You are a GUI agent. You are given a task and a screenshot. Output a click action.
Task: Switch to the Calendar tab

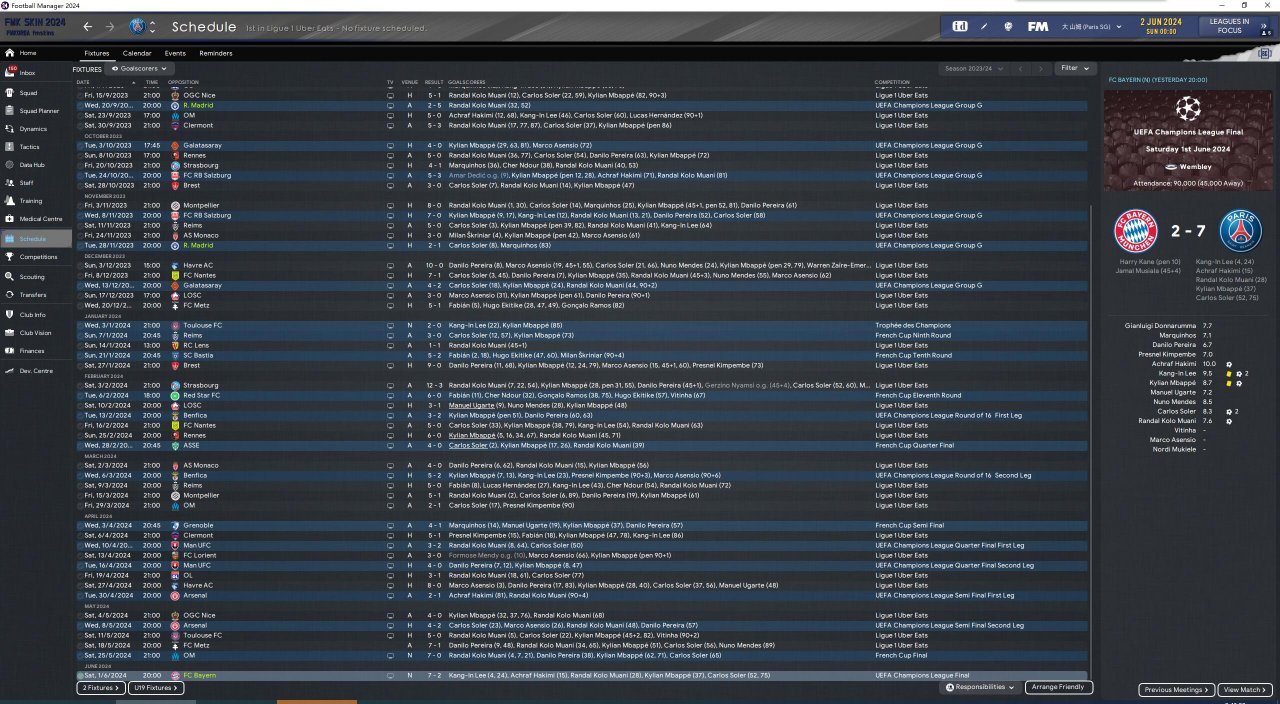137,53
